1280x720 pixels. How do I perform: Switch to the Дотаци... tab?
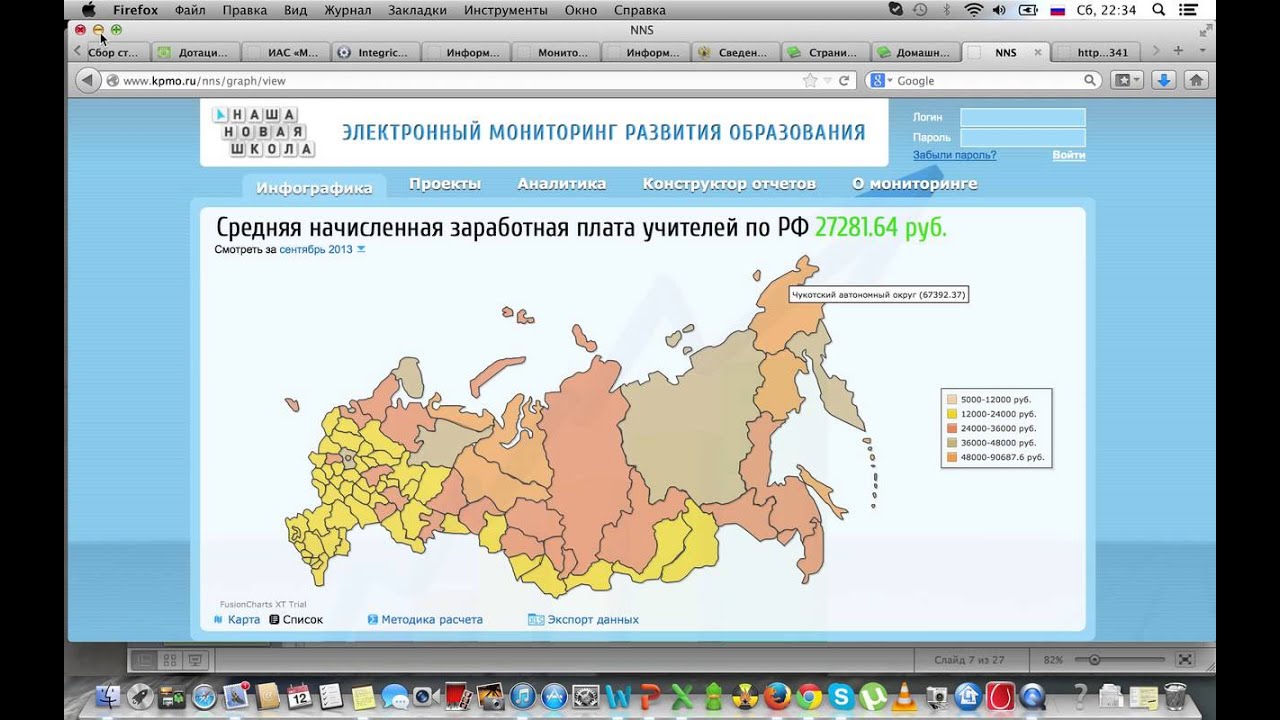tap(194, 52)
